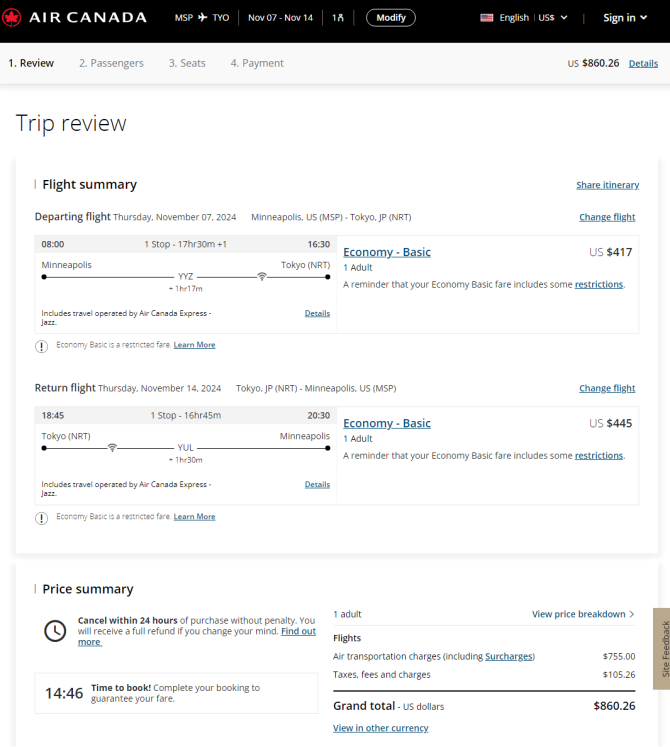Click the US $417 departing fare price

pyautogui.click(x=610, y=252)
